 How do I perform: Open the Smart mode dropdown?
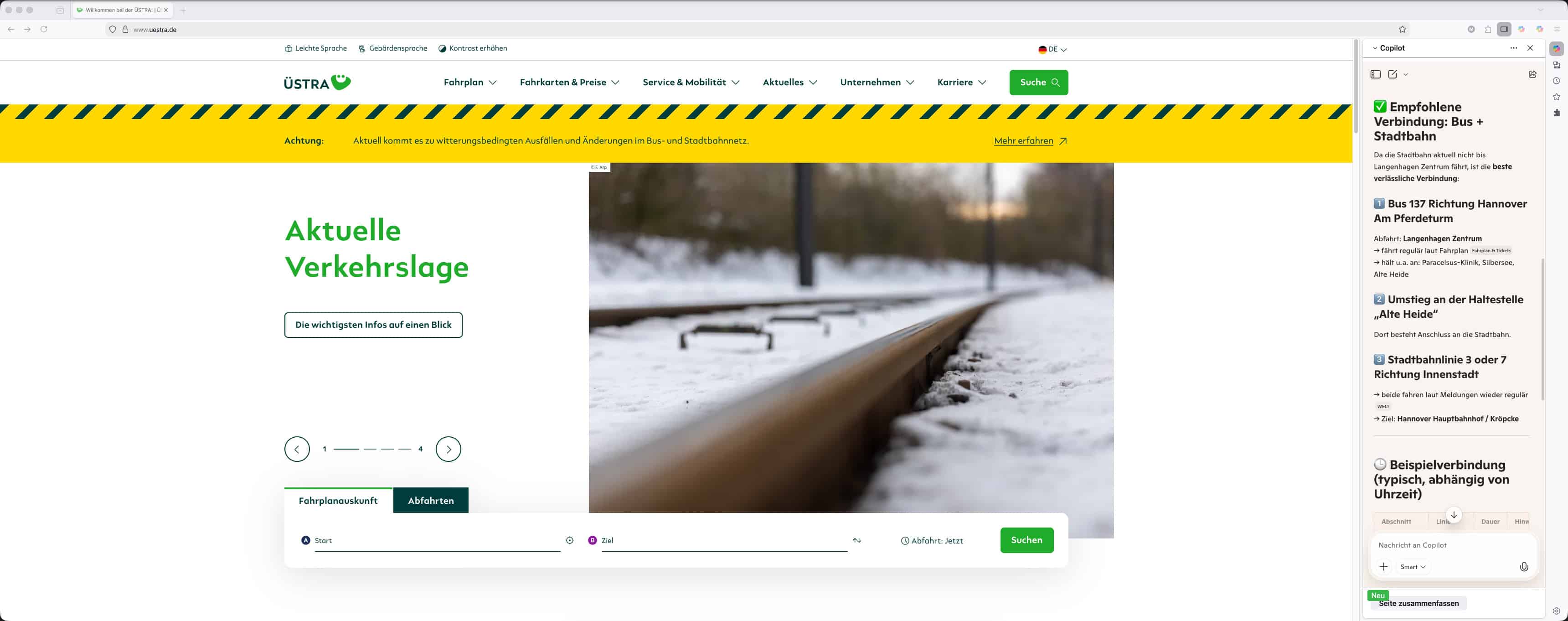point(1412,567)
